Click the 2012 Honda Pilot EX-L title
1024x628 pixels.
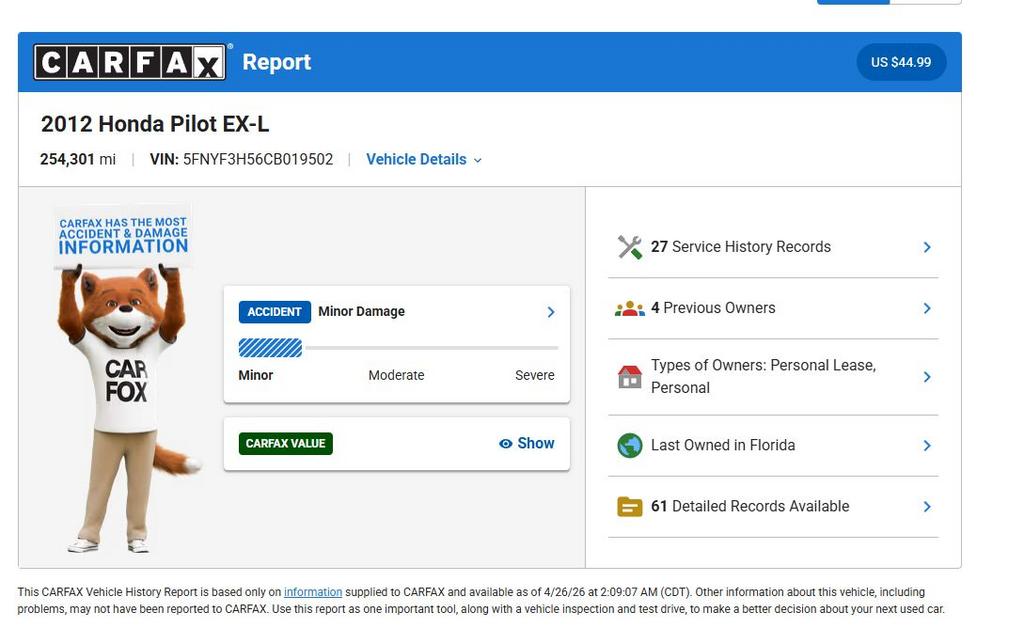[155, 124]
